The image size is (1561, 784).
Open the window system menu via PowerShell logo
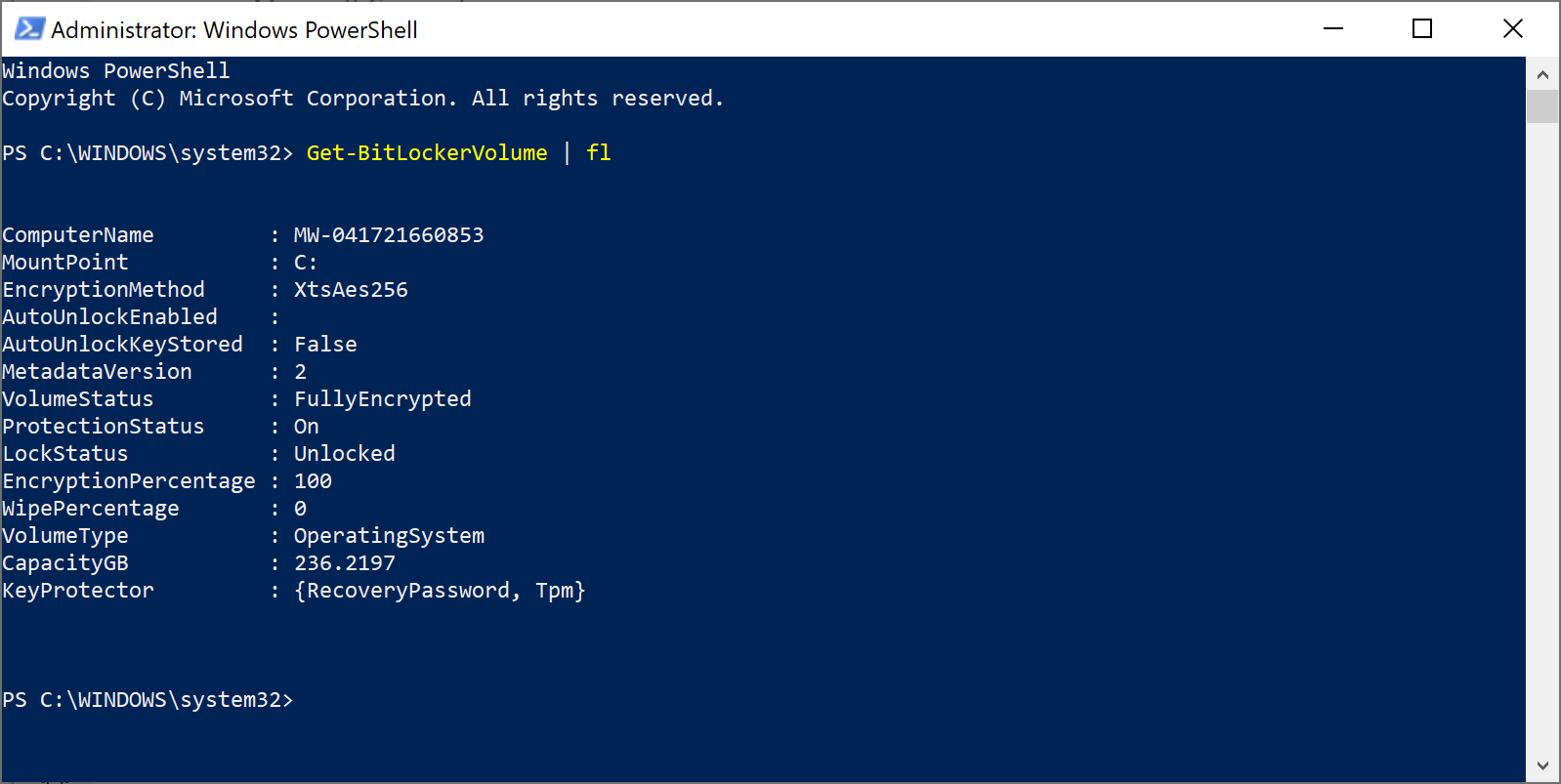point(28,28)
